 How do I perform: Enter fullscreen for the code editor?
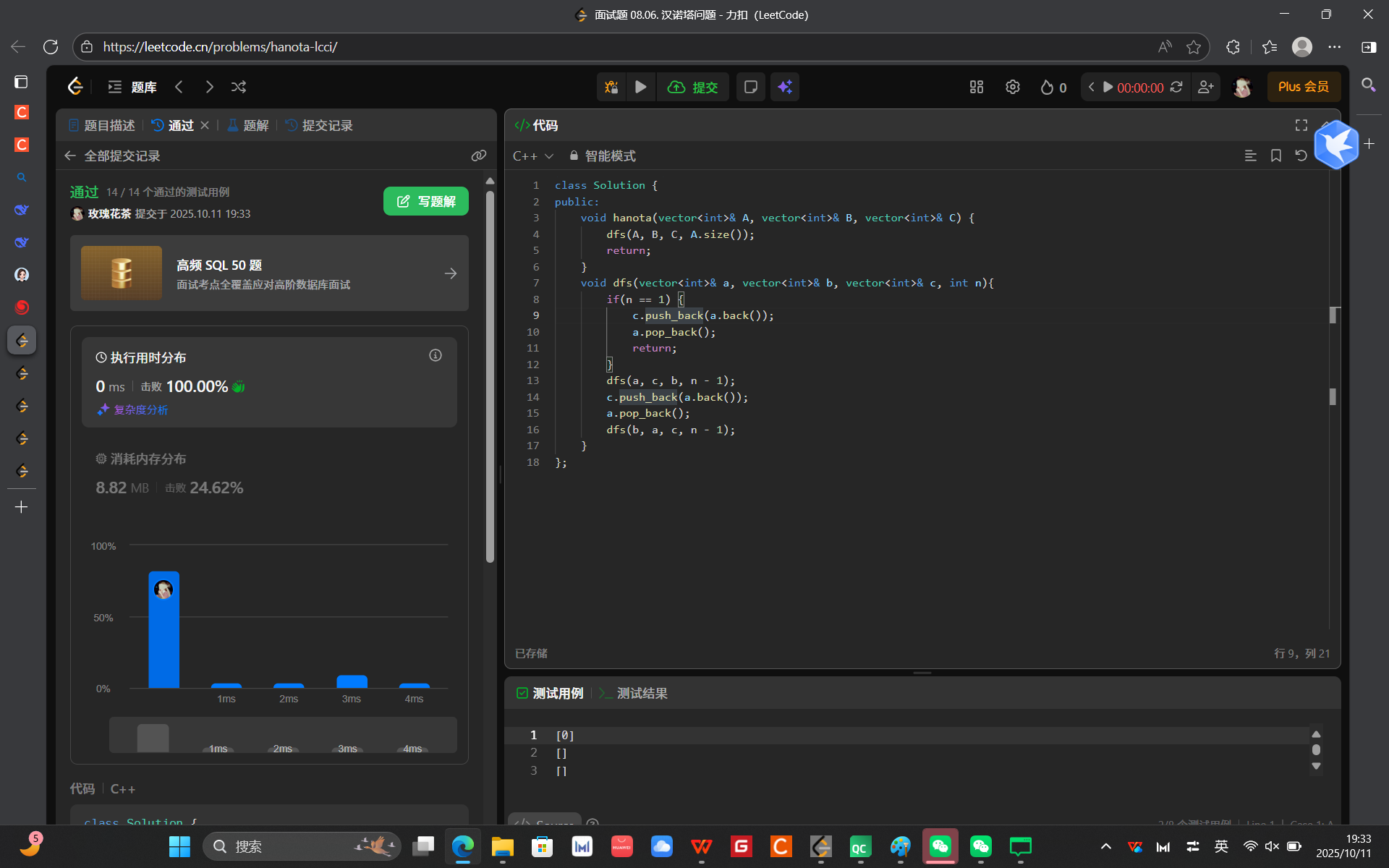coord(1301,125)
